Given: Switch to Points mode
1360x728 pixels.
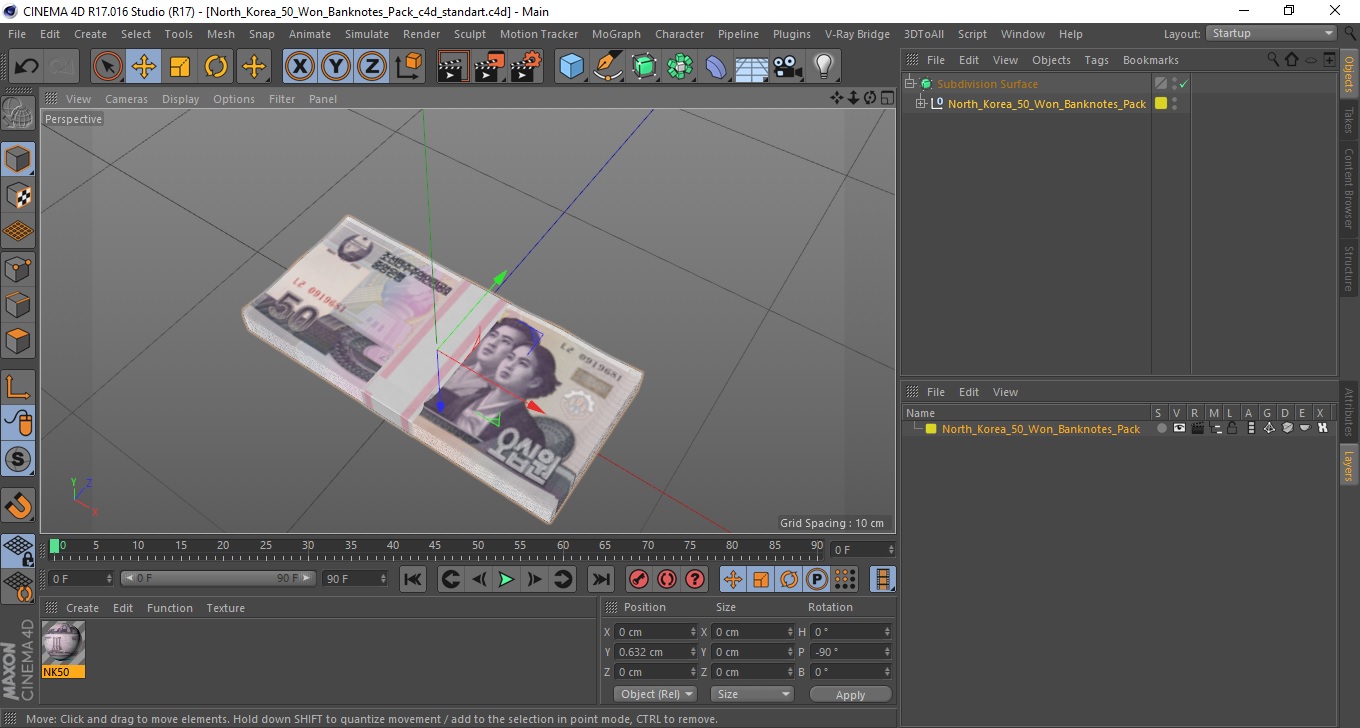Looking at the screenshot, I should tap(18, 268).
